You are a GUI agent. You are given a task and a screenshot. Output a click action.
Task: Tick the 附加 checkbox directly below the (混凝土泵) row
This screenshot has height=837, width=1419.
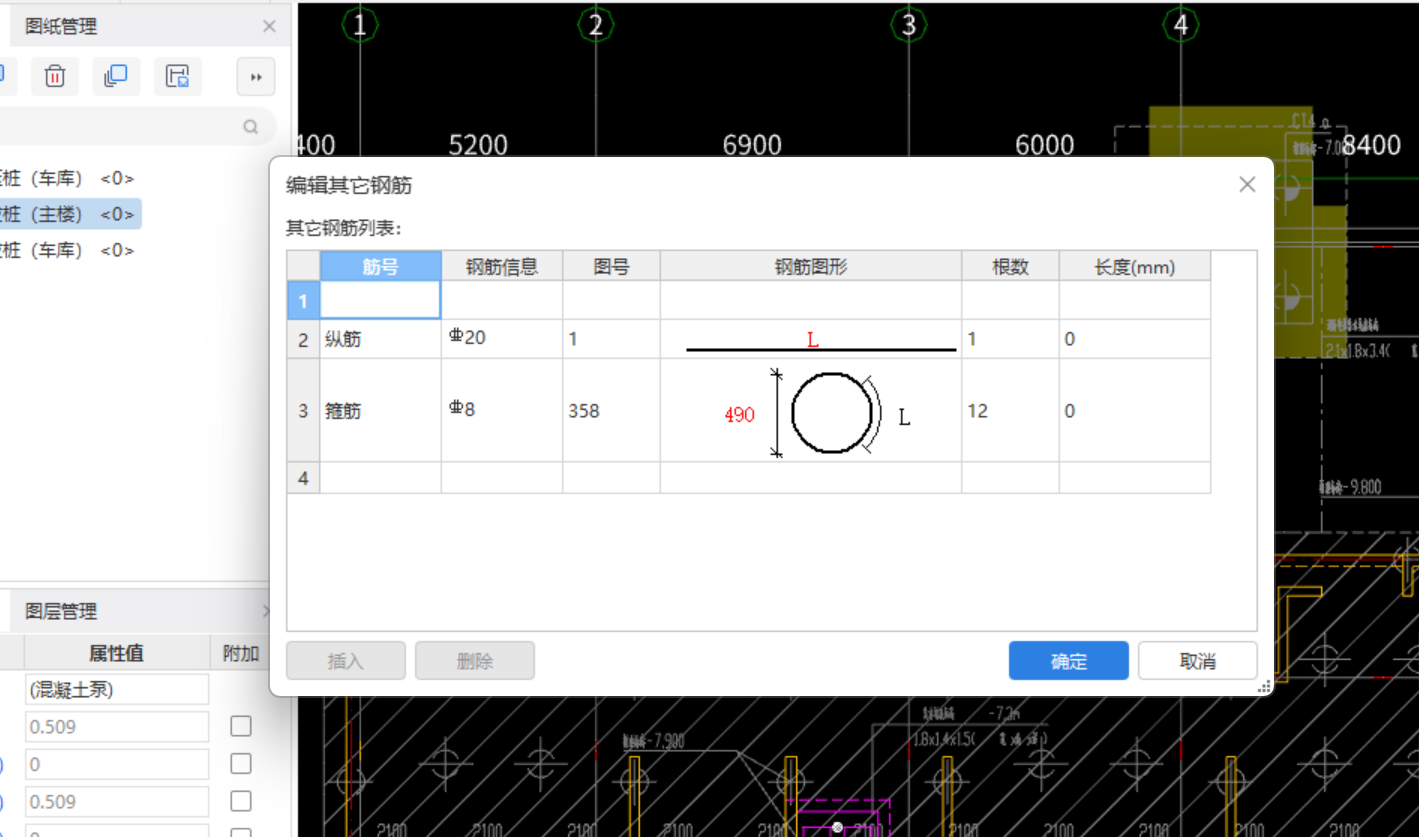[241, 726]
